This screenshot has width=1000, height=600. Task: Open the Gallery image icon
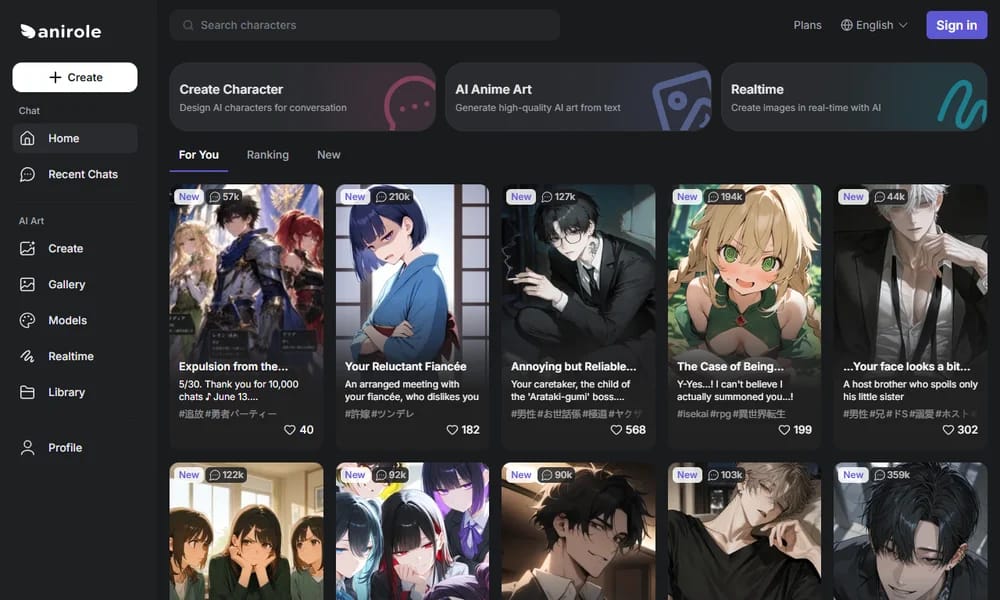[27, 284]
